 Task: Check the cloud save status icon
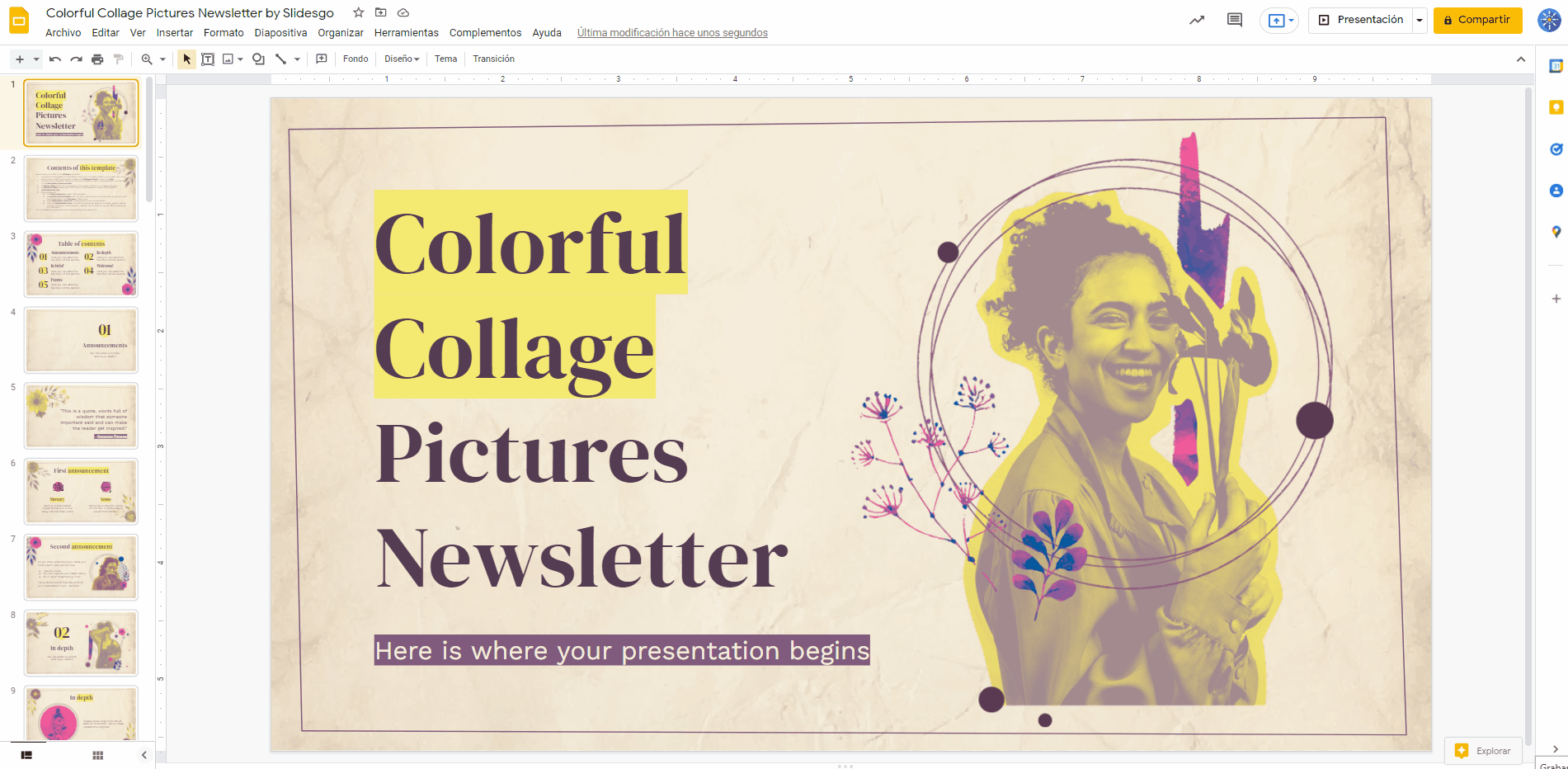click(403, 12)
